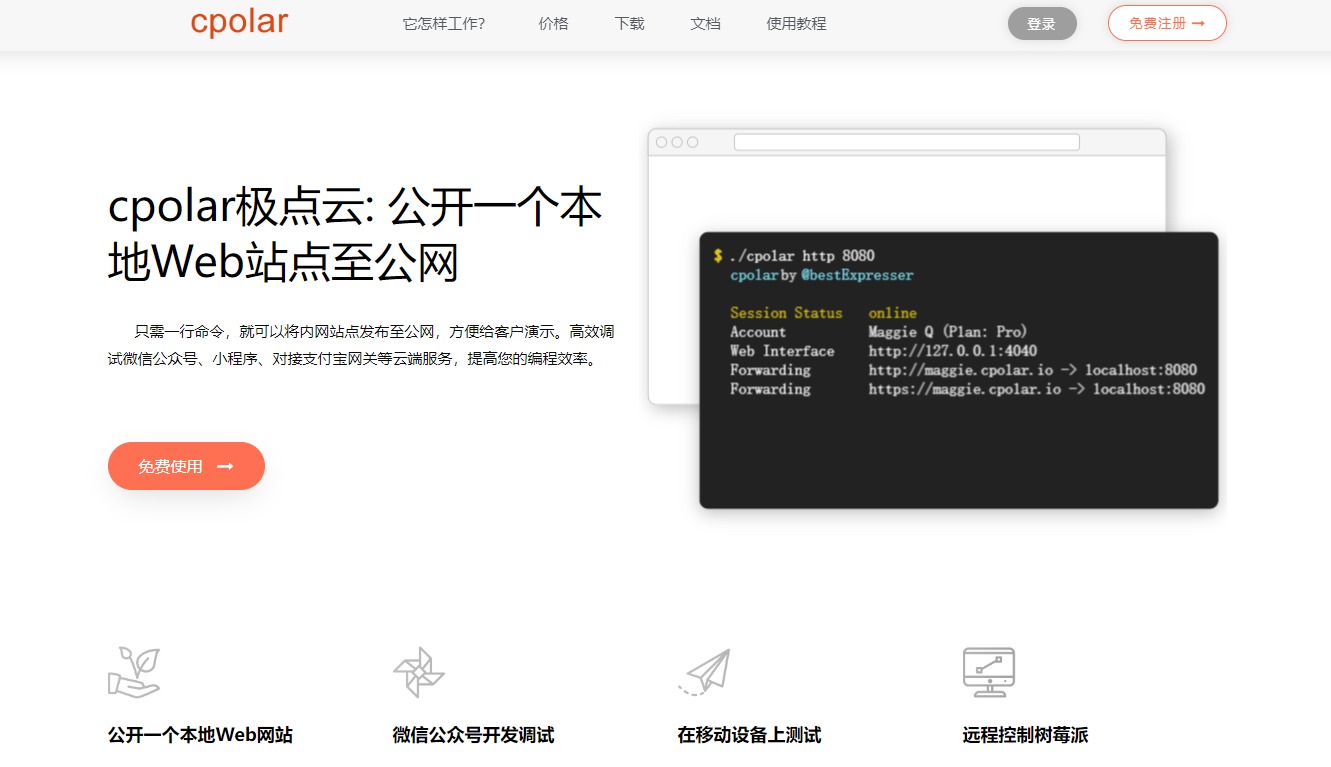Click the 免费使用 orange button
The image size is (1331, 767).
186,466
